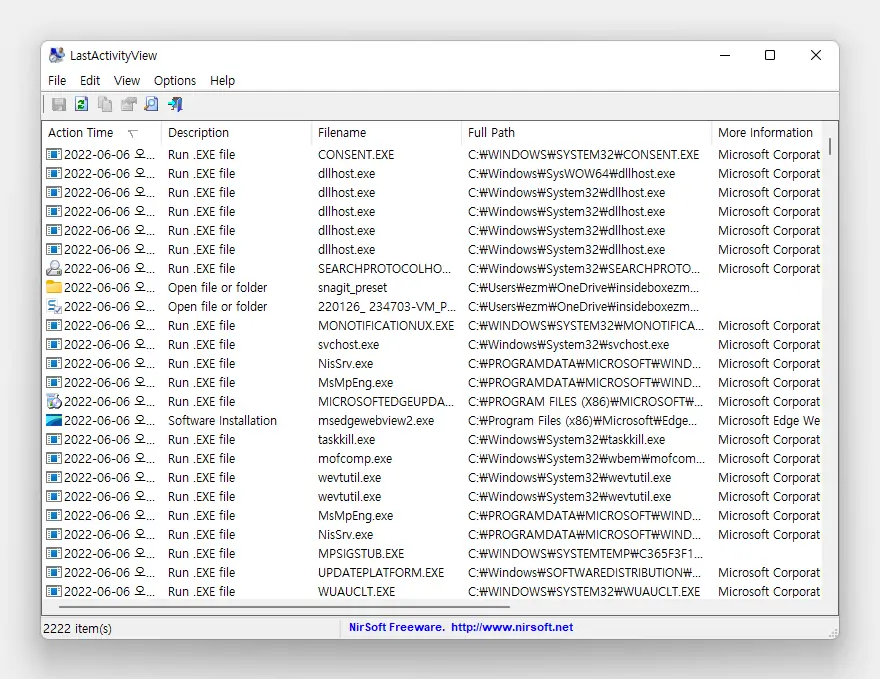The image size is (880, 679).
Task: Sort list by Filename column header
Action: click(x=342, y=133)
